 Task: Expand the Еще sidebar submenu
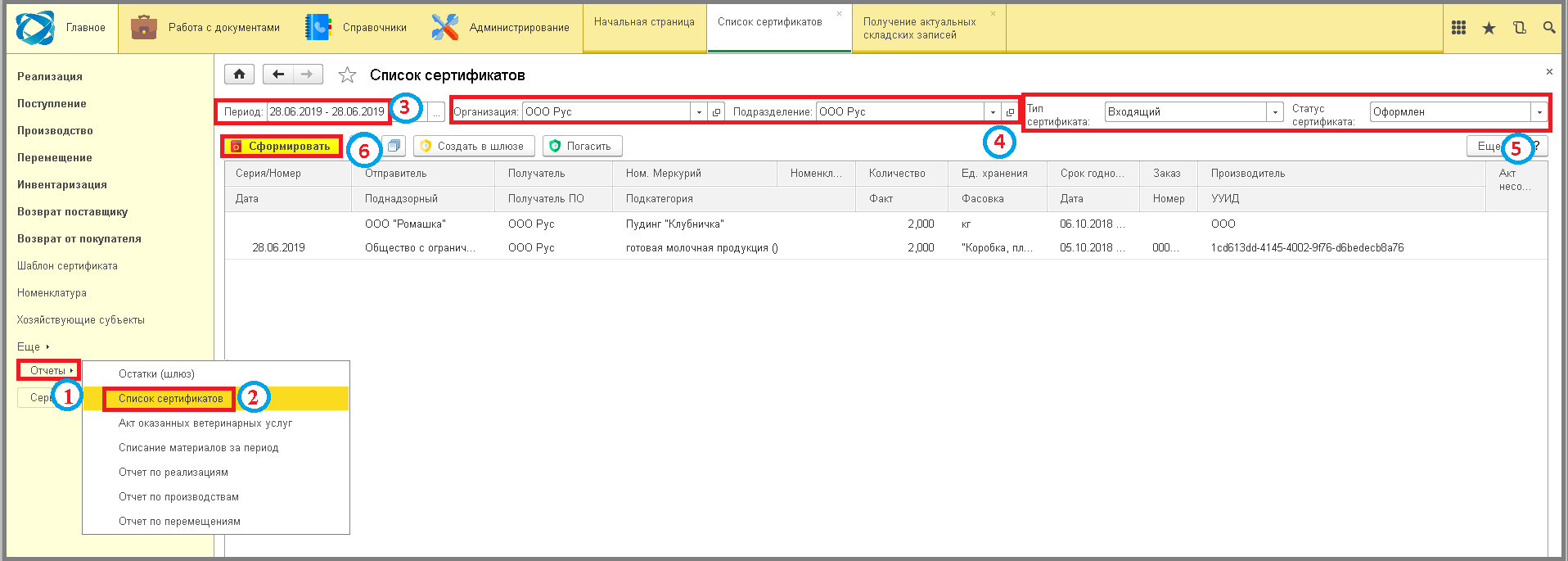coord(33,347)
